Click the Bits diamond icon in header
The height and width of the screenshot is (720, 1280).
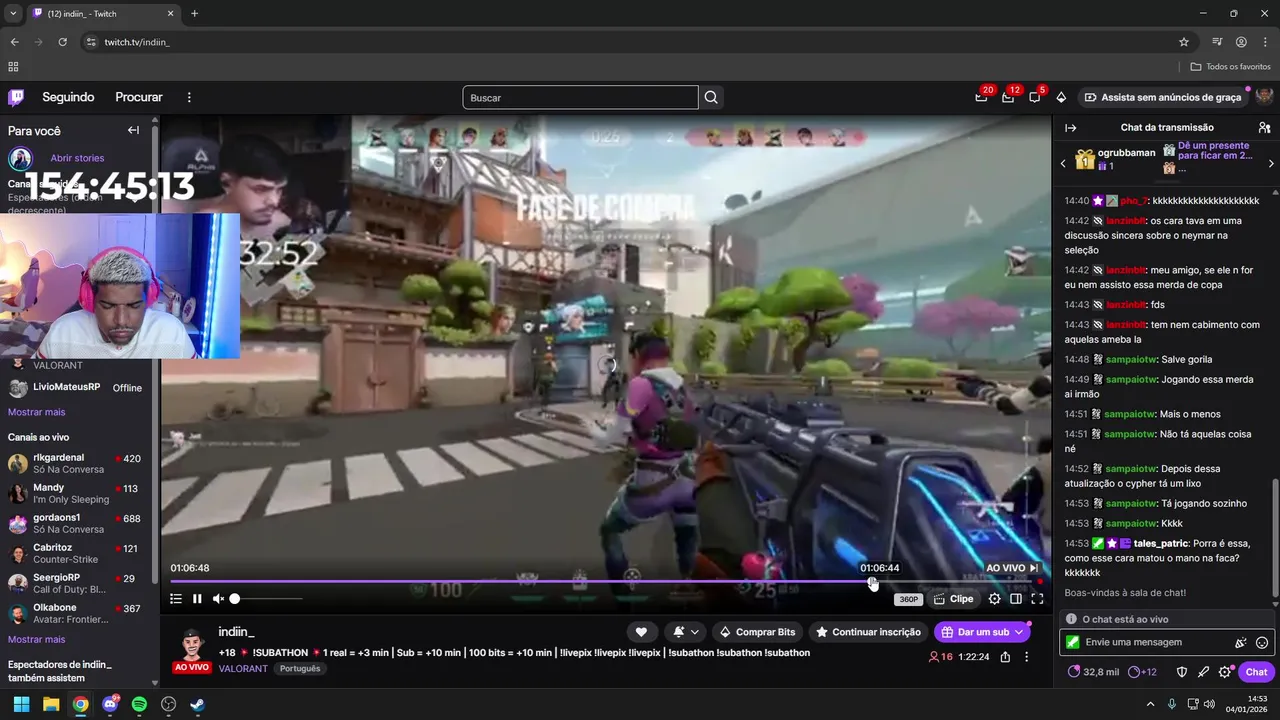(x=1061, y=97)
